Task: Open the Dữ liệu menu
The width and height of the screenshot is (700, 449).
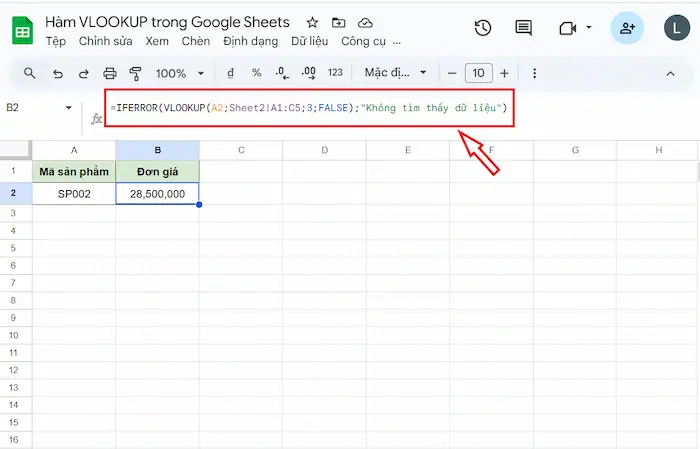Action: point(309,42)
